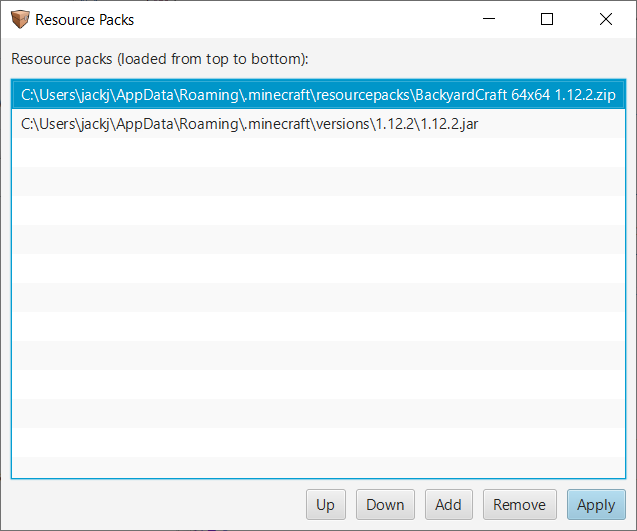Click the blank title bar area beside the minimize button

pos(305,19)
